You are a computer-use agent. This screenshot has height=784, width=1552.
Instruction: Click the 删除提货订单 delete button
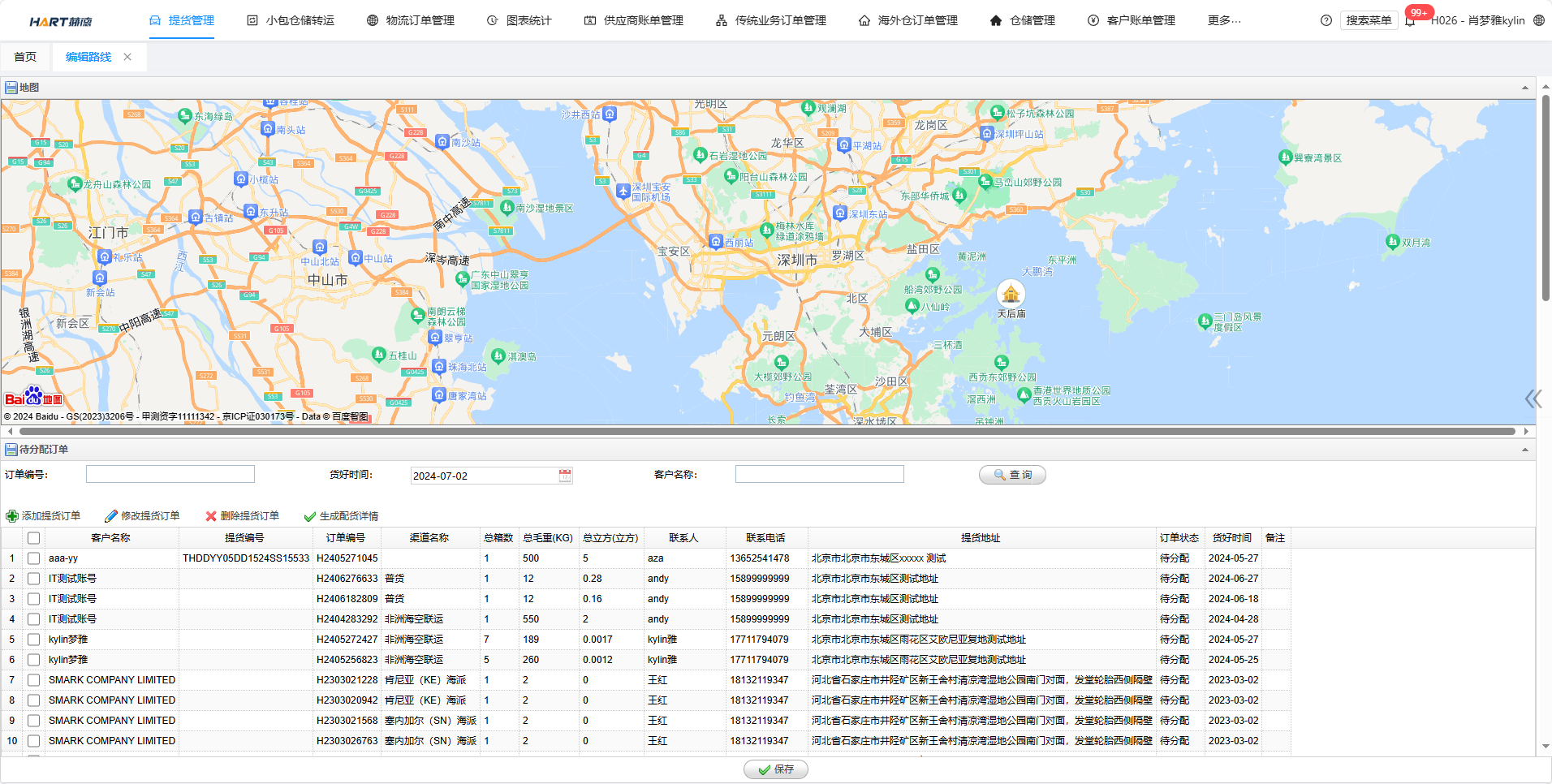pos(243,516)
